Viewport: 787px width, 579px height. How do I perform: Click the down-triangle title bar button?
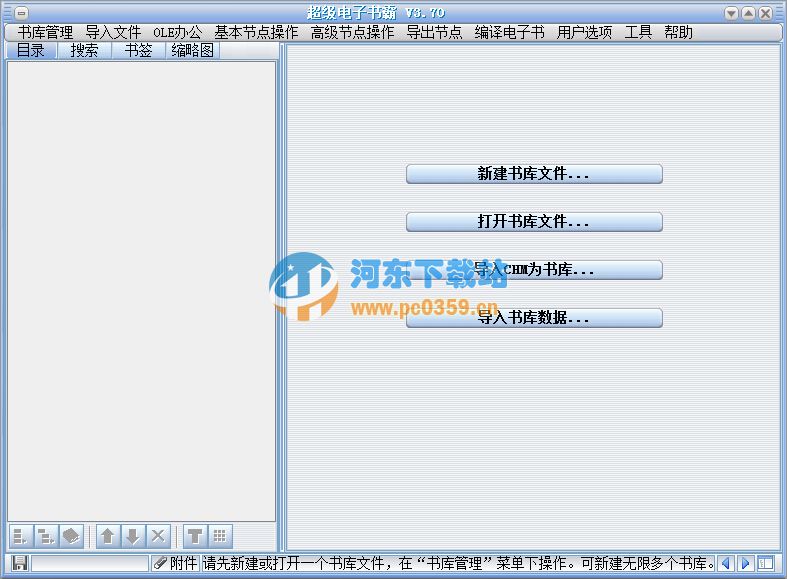click(731, 13)
